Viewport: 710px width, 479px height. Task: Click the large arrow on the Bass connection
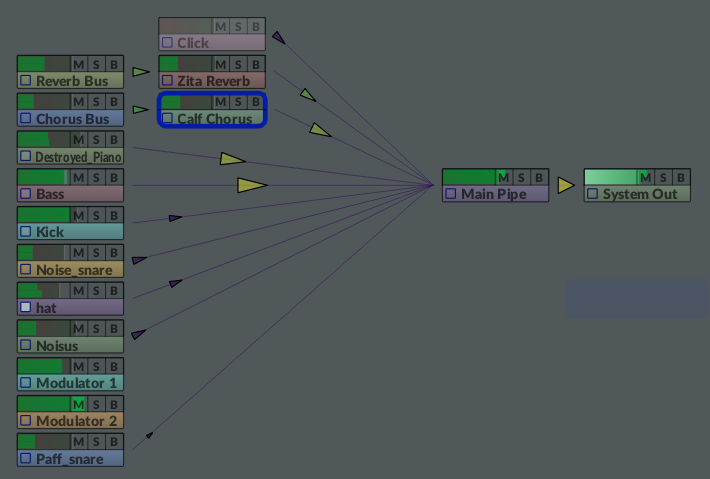(252, 185)
